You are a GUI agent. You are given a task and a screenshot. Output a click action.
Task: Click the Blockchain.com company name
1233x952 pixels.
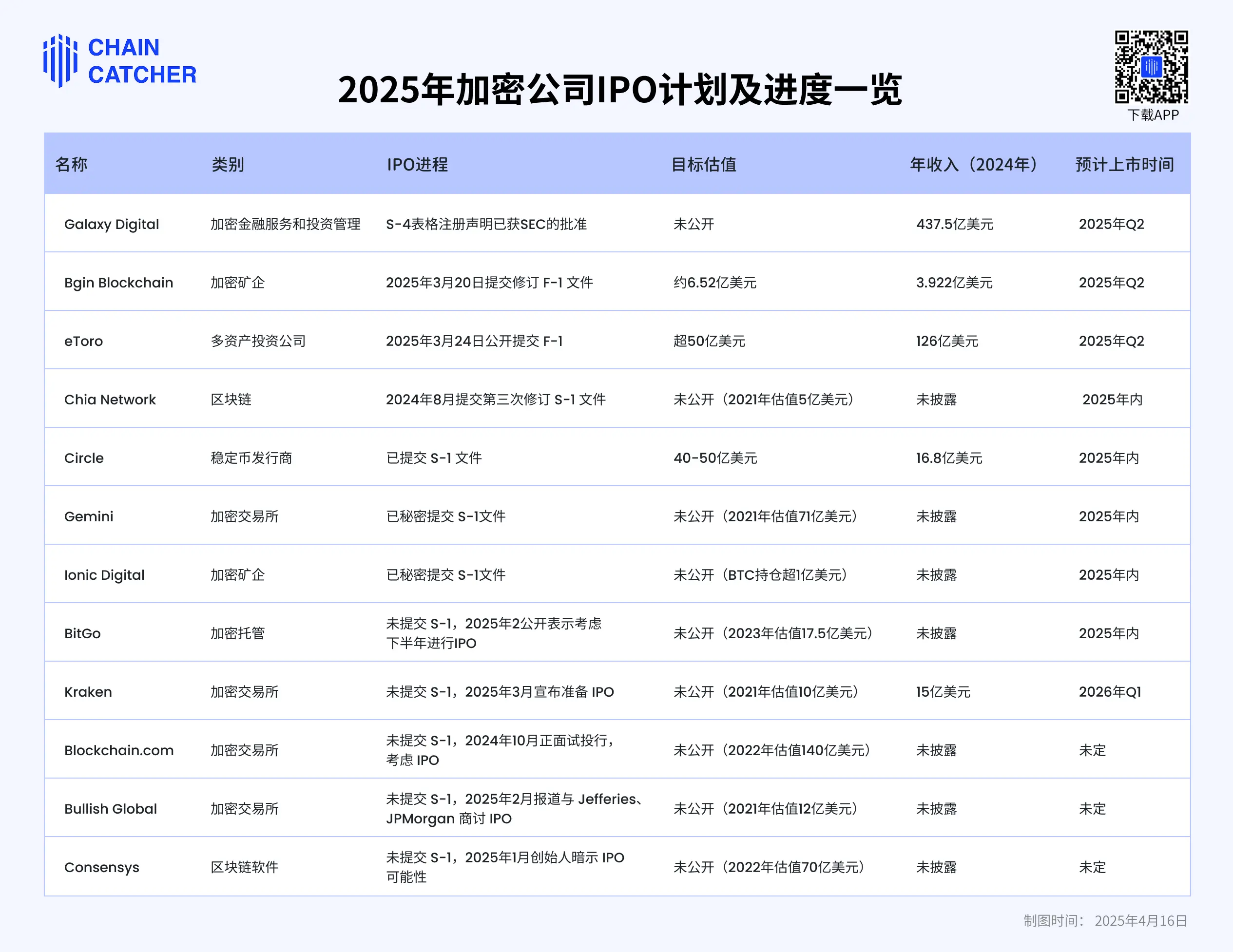[x=118, y=750]
